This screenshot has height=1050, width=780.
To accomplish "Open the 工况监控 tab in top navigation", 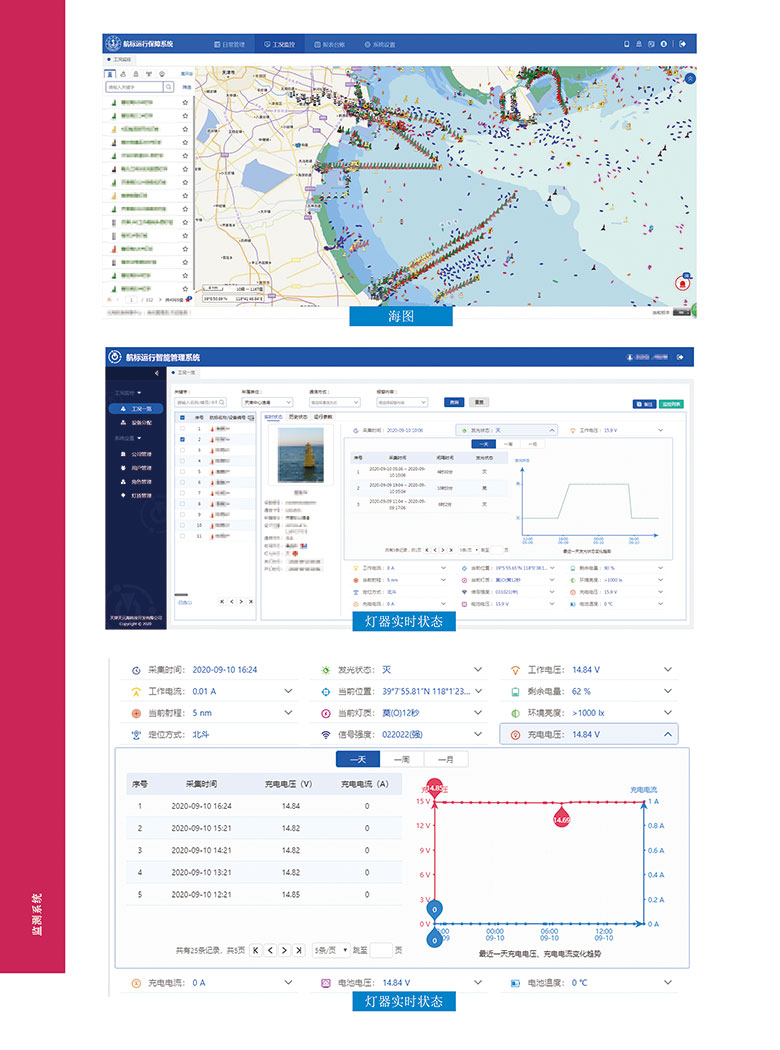I will 280,44.
